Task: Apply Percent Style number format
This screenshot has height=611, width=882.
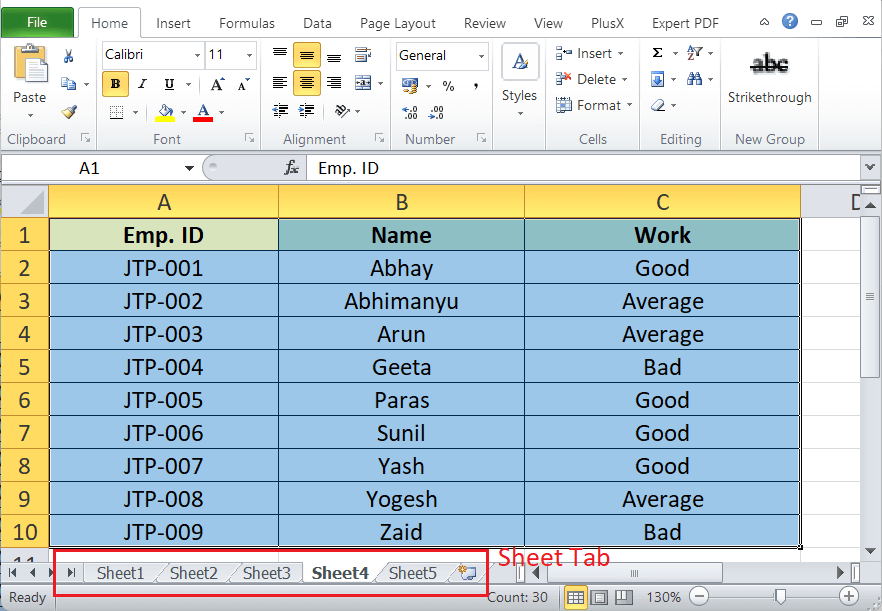Action: (449, 85)
